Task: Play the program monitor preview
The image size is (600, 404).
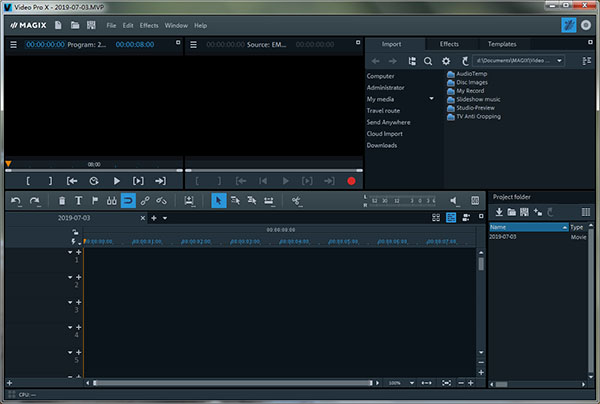Action: pos(116,181)
